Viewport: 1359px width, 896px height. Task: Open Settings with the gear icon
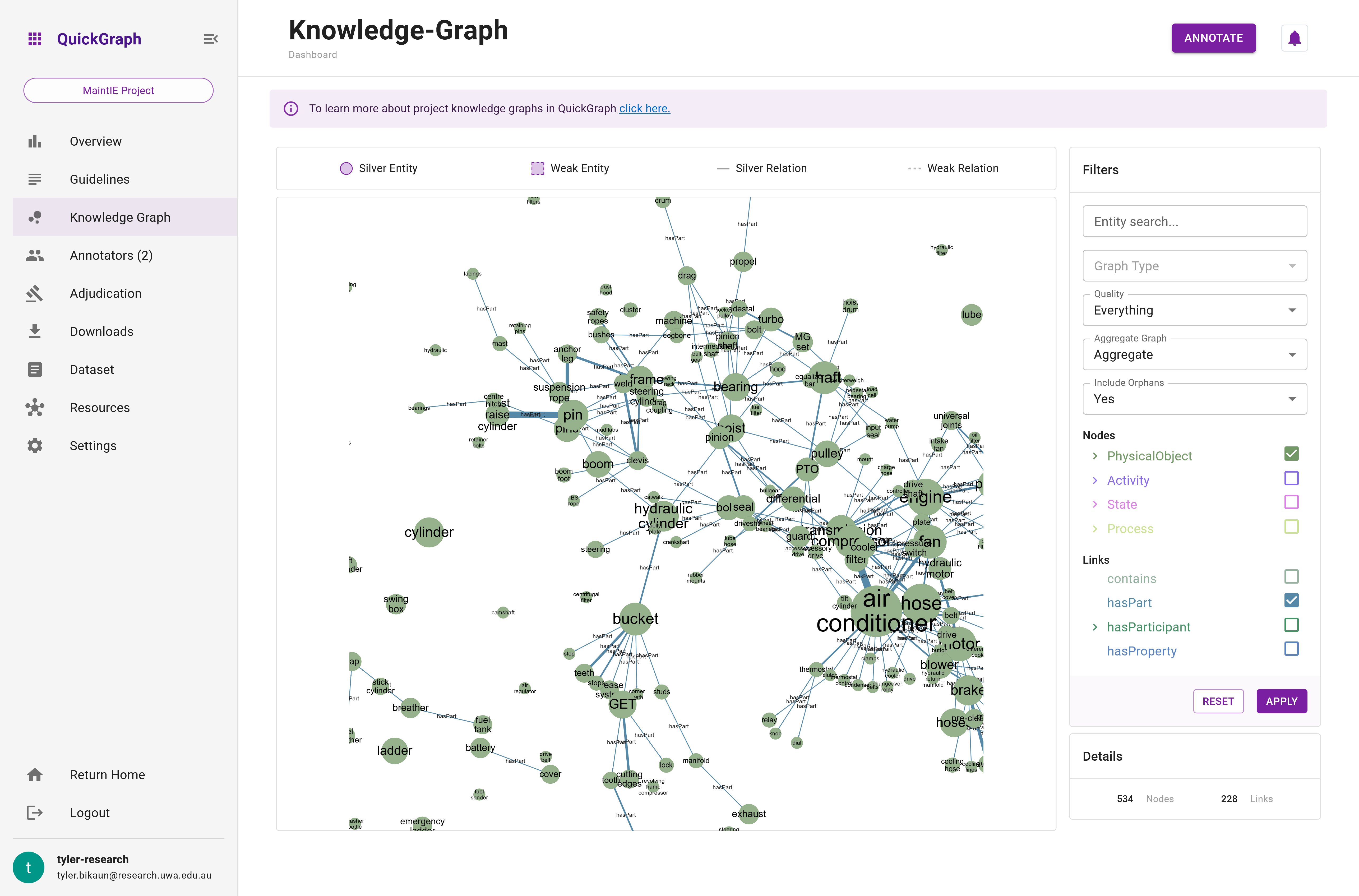point(35,446)
